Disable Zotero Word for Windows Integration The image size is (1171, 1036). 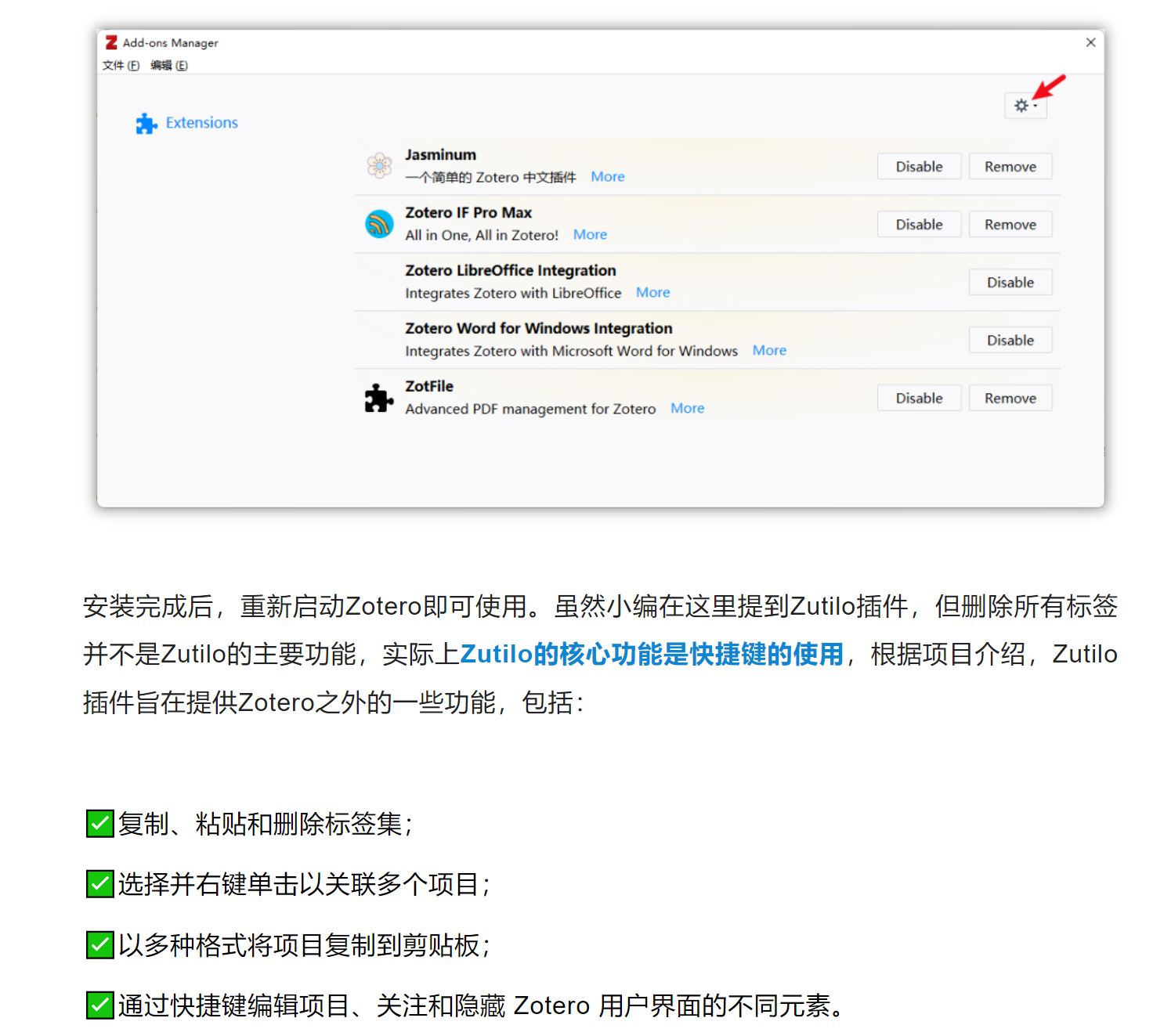point(1010,340)
